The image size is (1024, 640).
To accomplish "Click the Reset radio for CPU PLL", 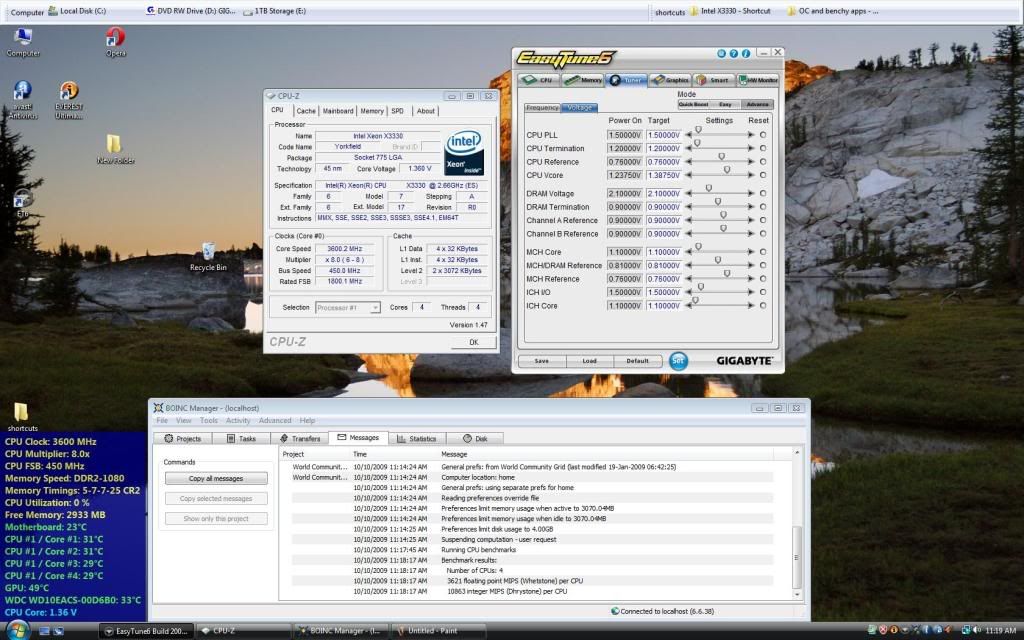I will [763, 135].
